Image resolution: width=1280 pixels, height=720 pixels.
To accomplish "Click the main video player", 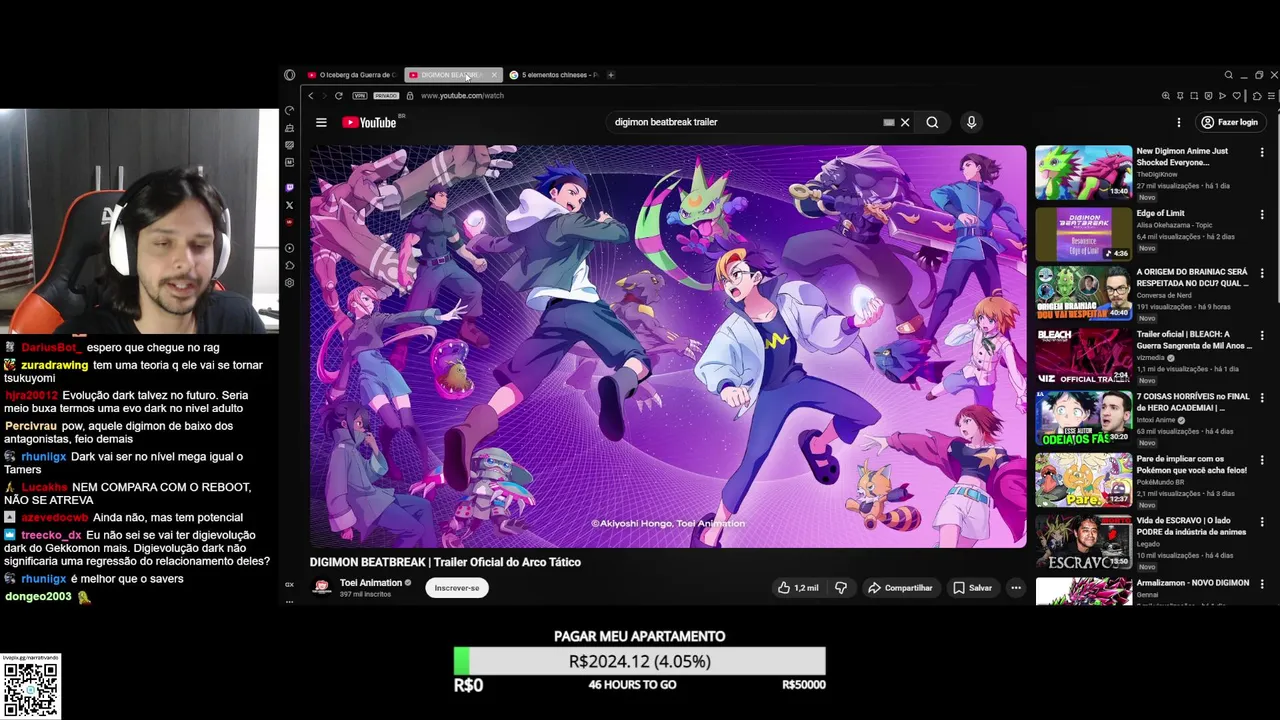I will pos(668,346).
